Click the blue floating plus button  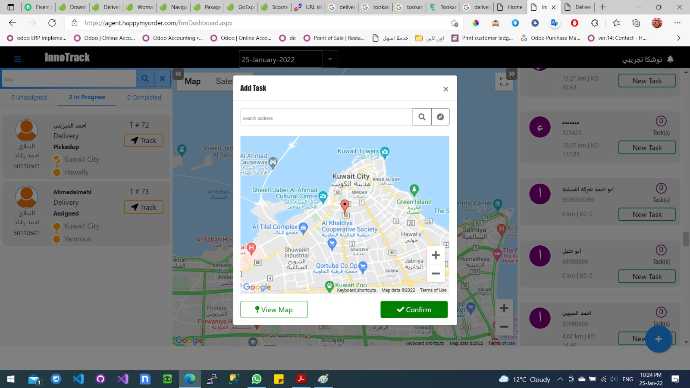(658, 339)
